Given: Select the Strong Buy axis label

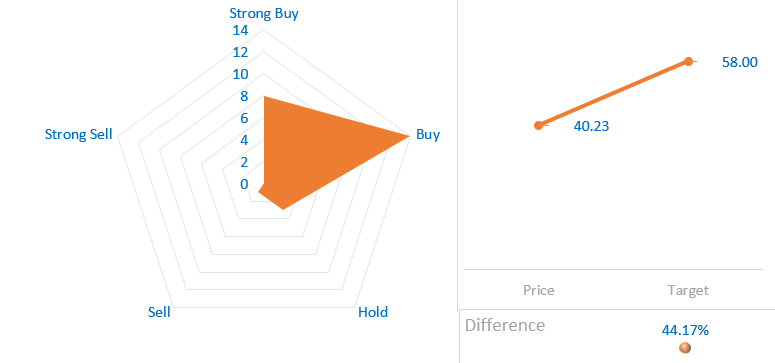Looking at the screenshot, I should pos(264,13).
